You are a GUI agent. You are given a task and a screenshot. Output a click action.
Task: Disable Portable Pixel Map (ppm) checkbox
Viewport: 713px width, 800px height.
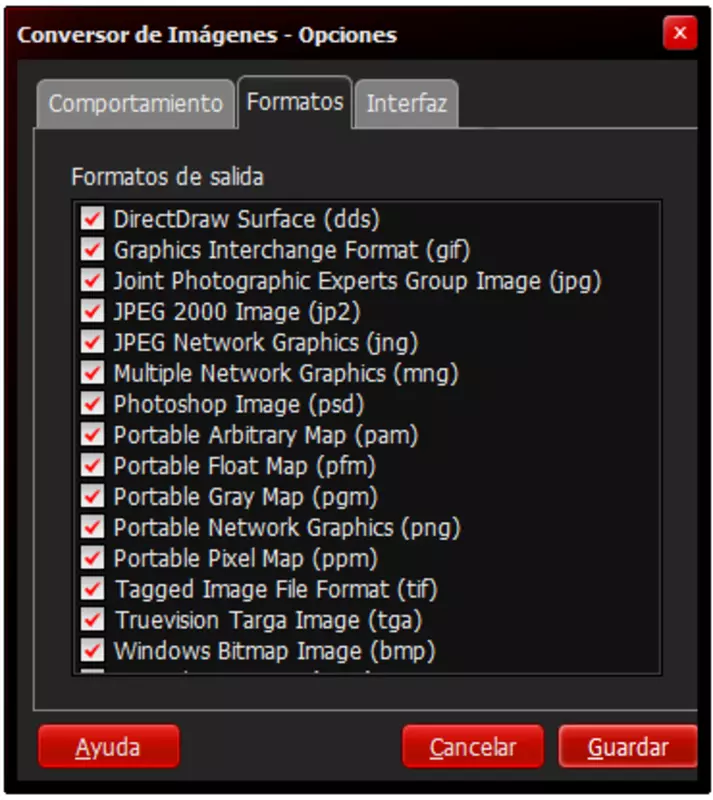[x=92, y=558]
